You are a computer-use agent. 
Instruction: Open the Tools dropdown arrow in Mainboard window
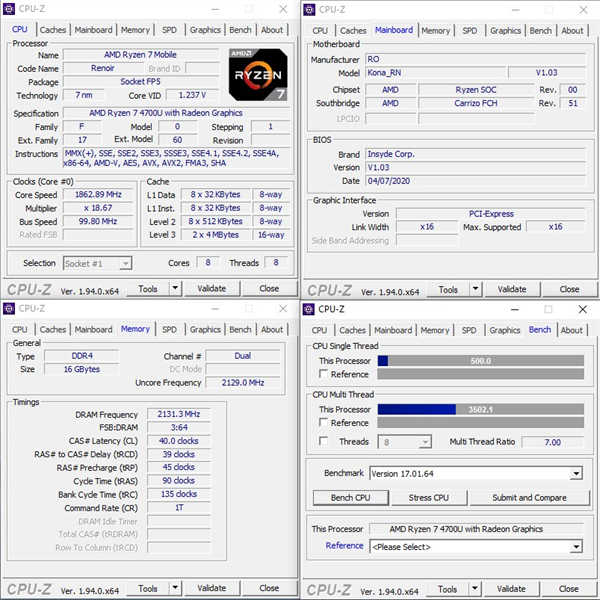475,289
